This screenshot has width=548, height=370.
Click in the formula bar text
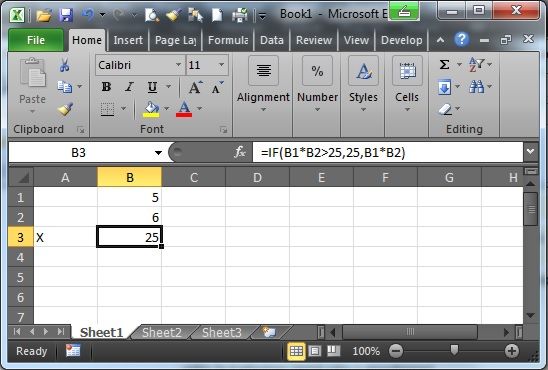click(x=333, y=153)
